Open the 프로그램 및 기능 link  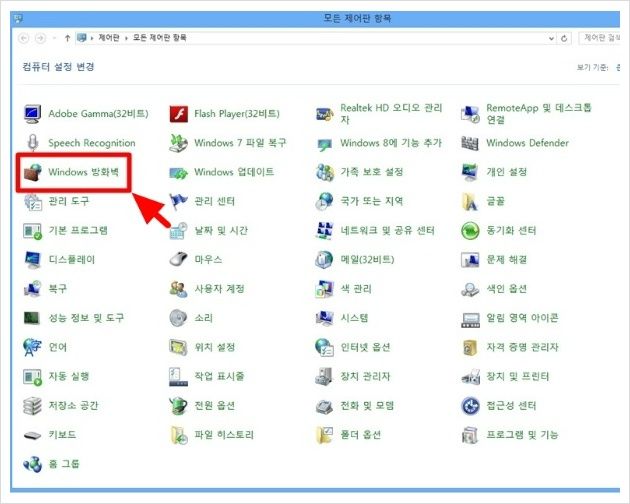[522, 435]
